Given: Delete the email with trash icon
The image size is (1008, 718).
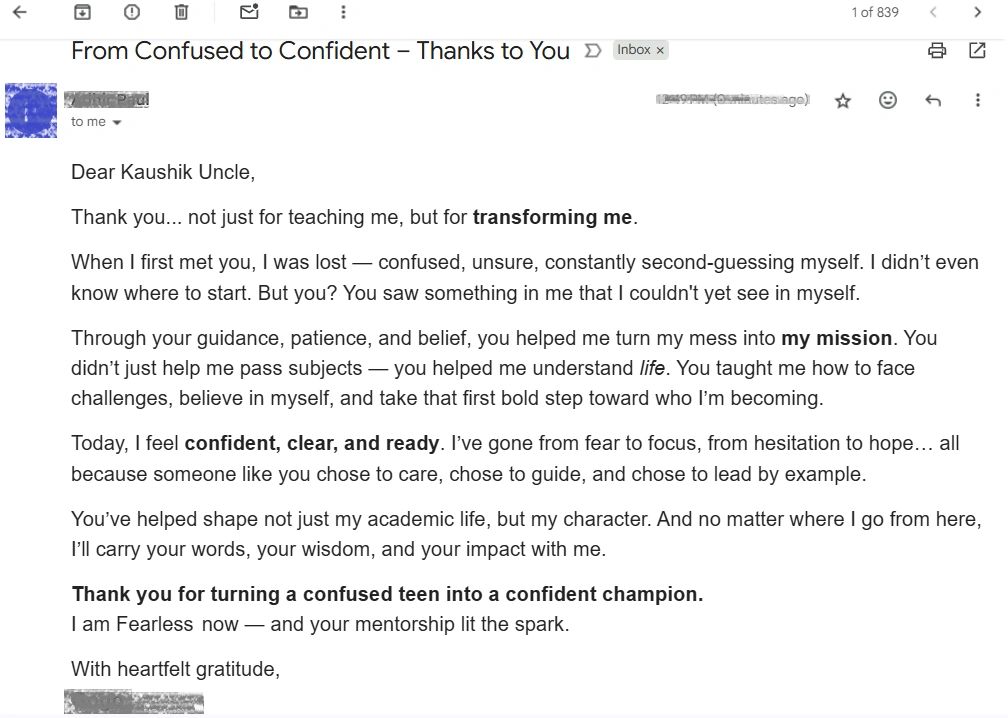Looking at the screenshot, I should point(181,13).
